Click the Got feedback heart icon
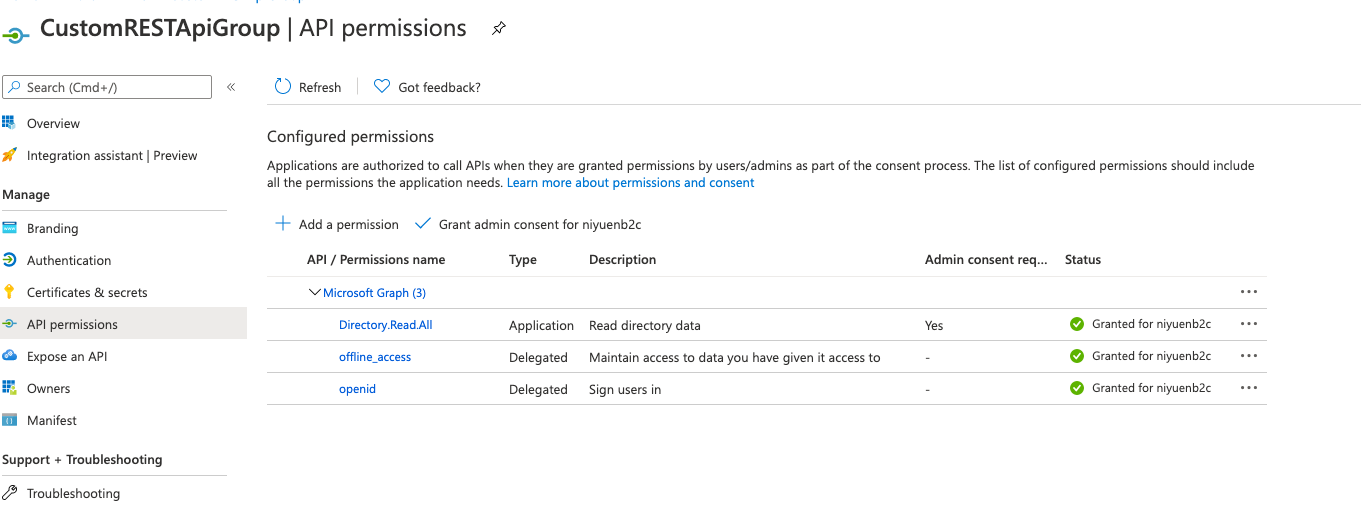This screenshot has height=513, width=1361. [381, 87]
